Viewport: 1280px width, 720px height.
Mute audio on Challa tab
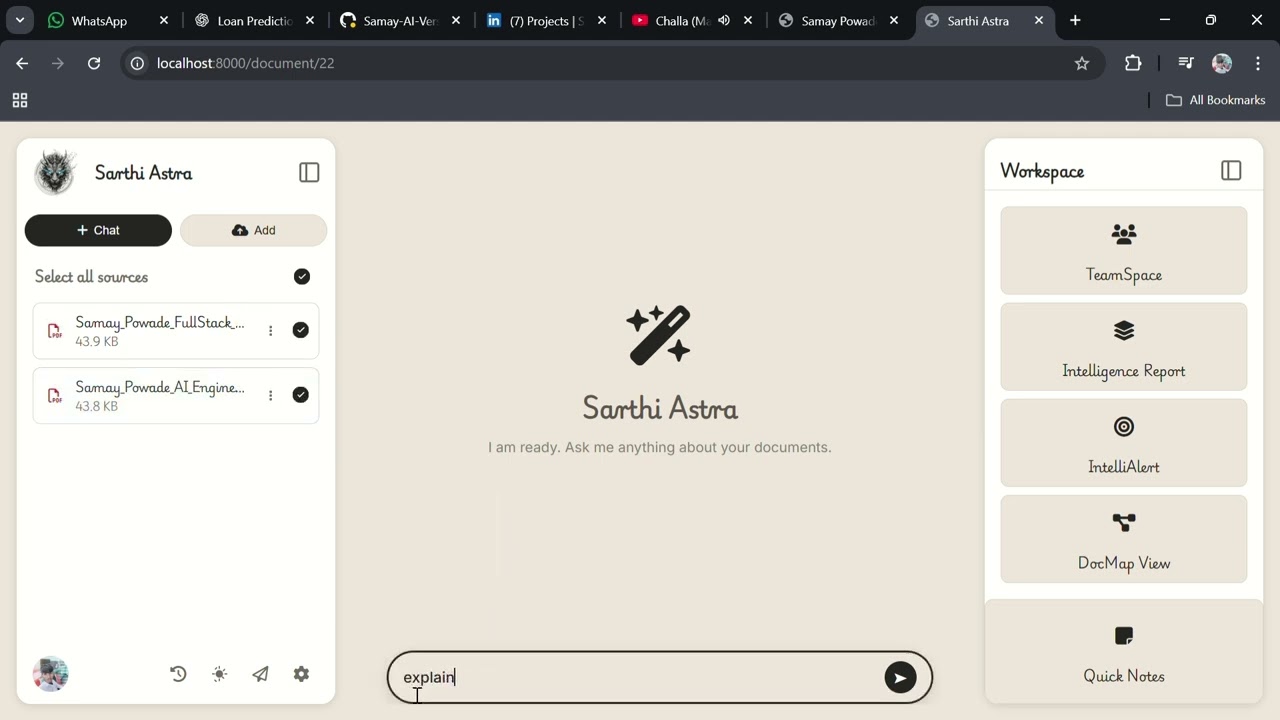[724, 20]
